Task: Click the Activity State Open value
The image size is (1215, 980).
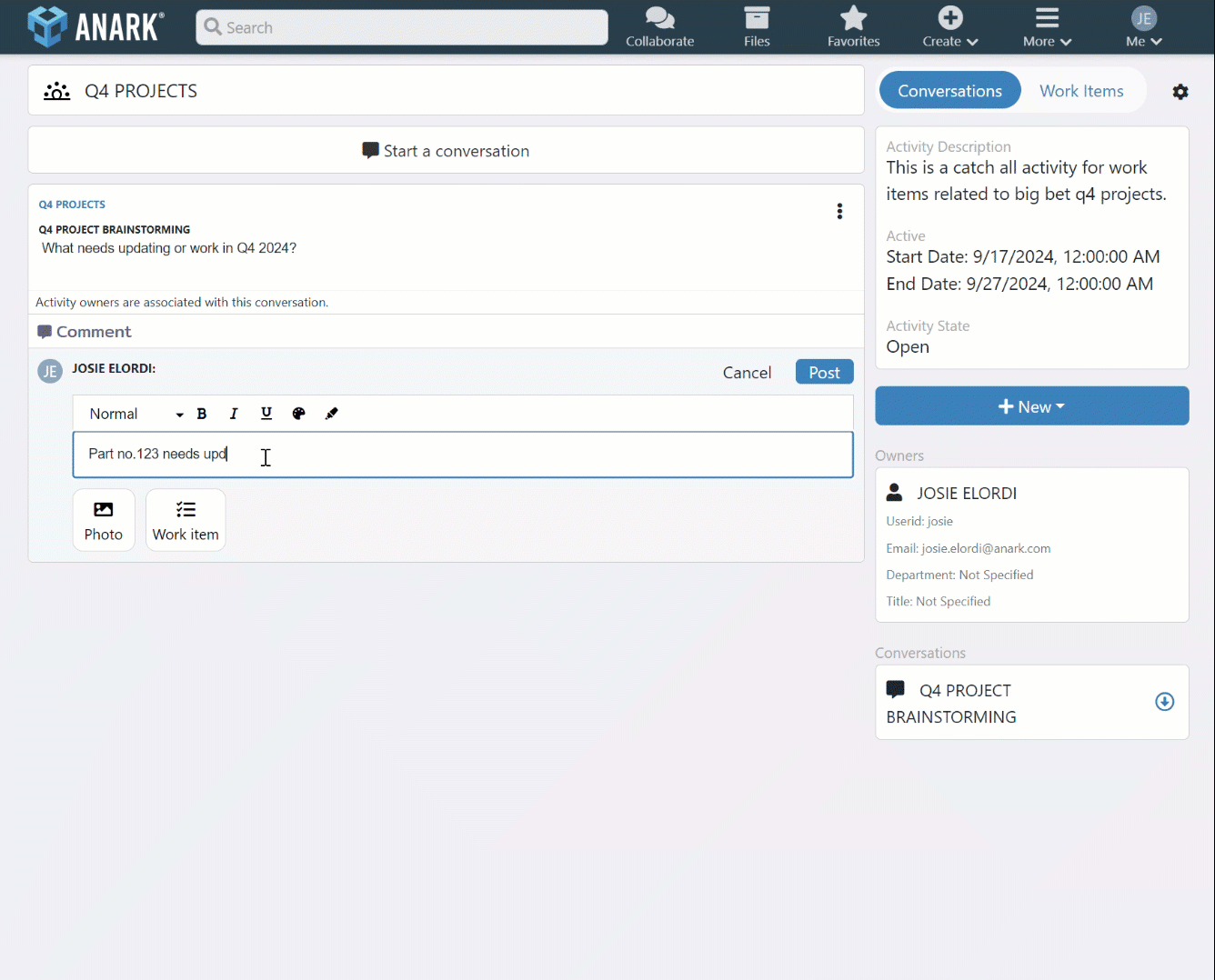Action: pos(908,347)
